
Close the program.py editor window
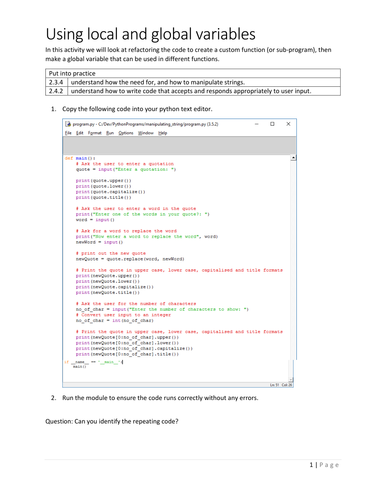(x=288, y=124)
